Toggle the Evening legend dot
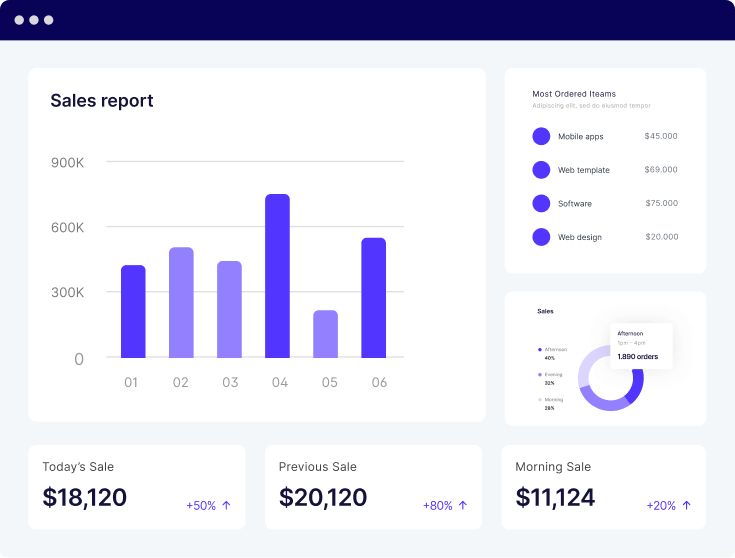This screenshot has height=558, width=735. point(540,375)
